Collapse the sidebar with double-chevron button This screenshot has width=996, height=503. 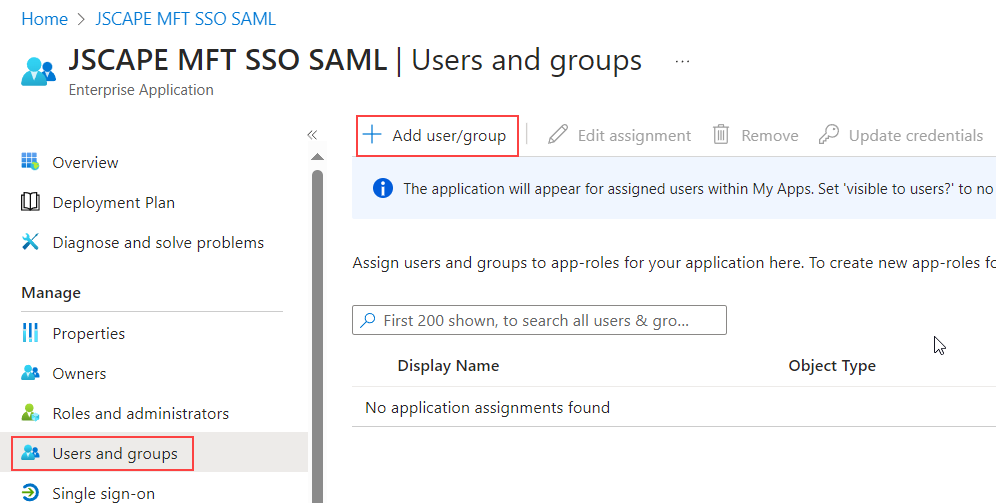tap(312, 135)
